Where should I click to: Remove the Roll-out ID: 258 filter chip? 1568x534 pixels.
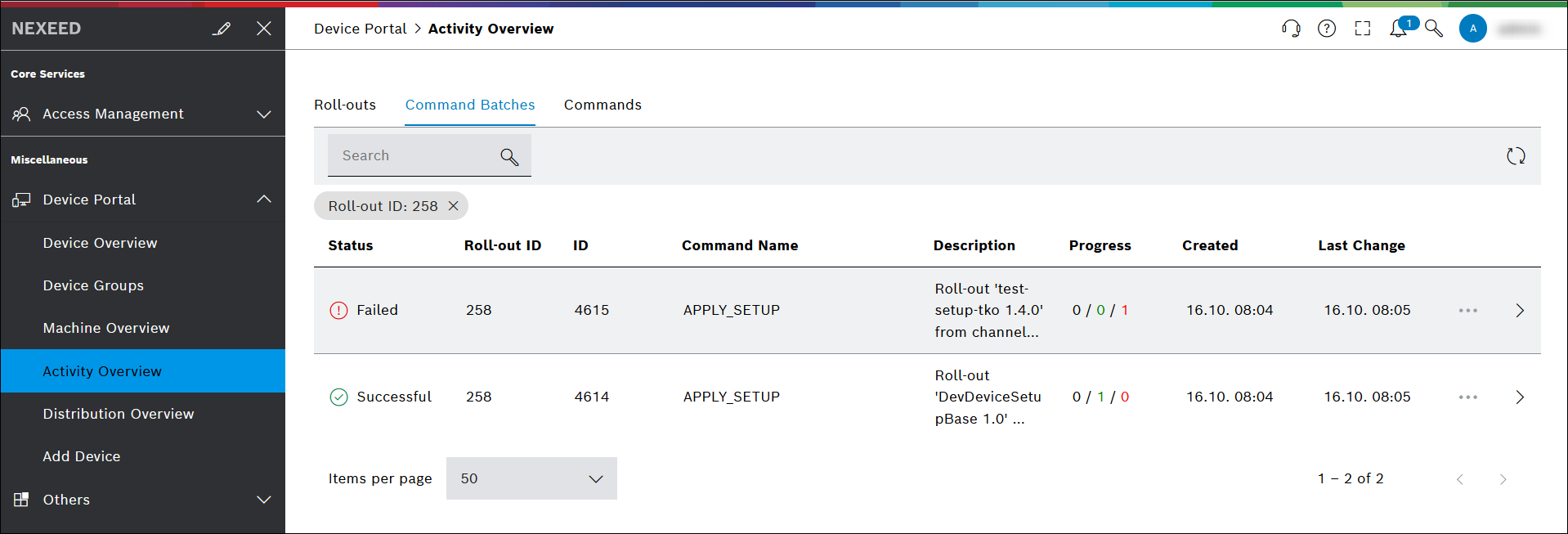(453, 206)
